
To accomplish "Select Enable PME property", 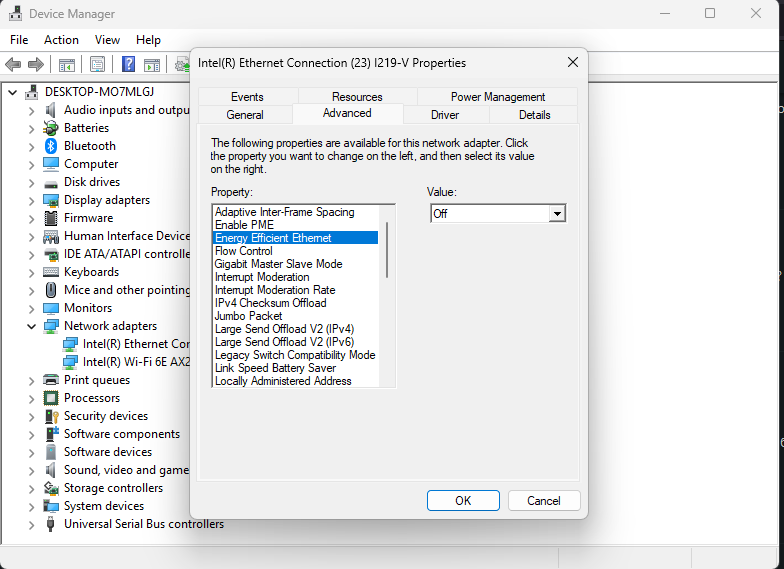I will (295, 224).
